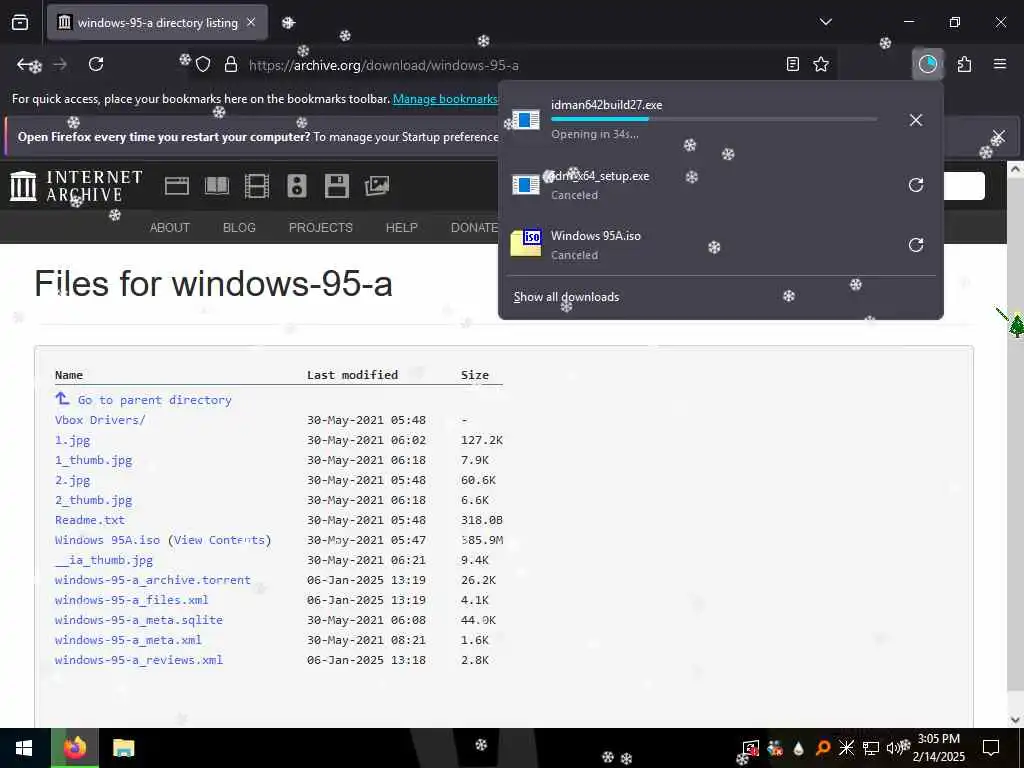Open the 2_thumb.jpg file link
The width and height of the screenshot is (1024, 768).
point(93,500)
